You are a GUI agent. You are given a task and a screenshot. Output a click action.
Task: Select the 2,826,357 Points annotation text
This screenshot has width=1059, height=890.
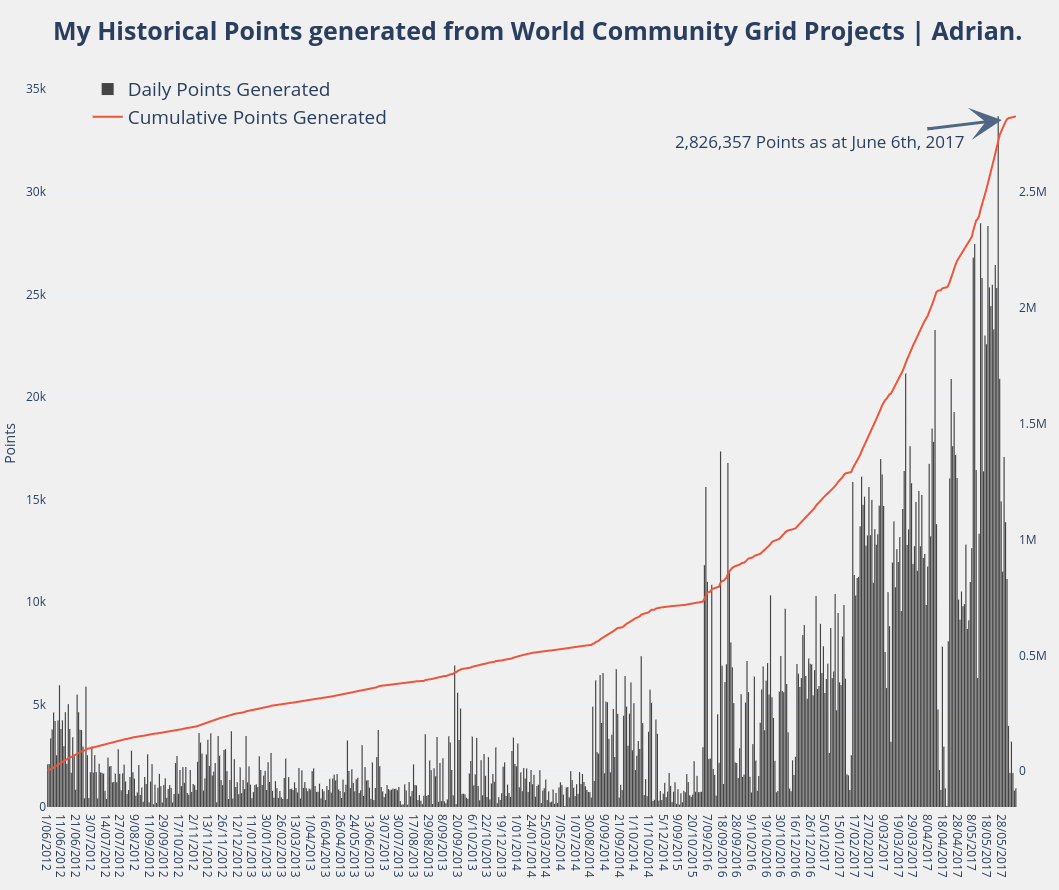819,142
